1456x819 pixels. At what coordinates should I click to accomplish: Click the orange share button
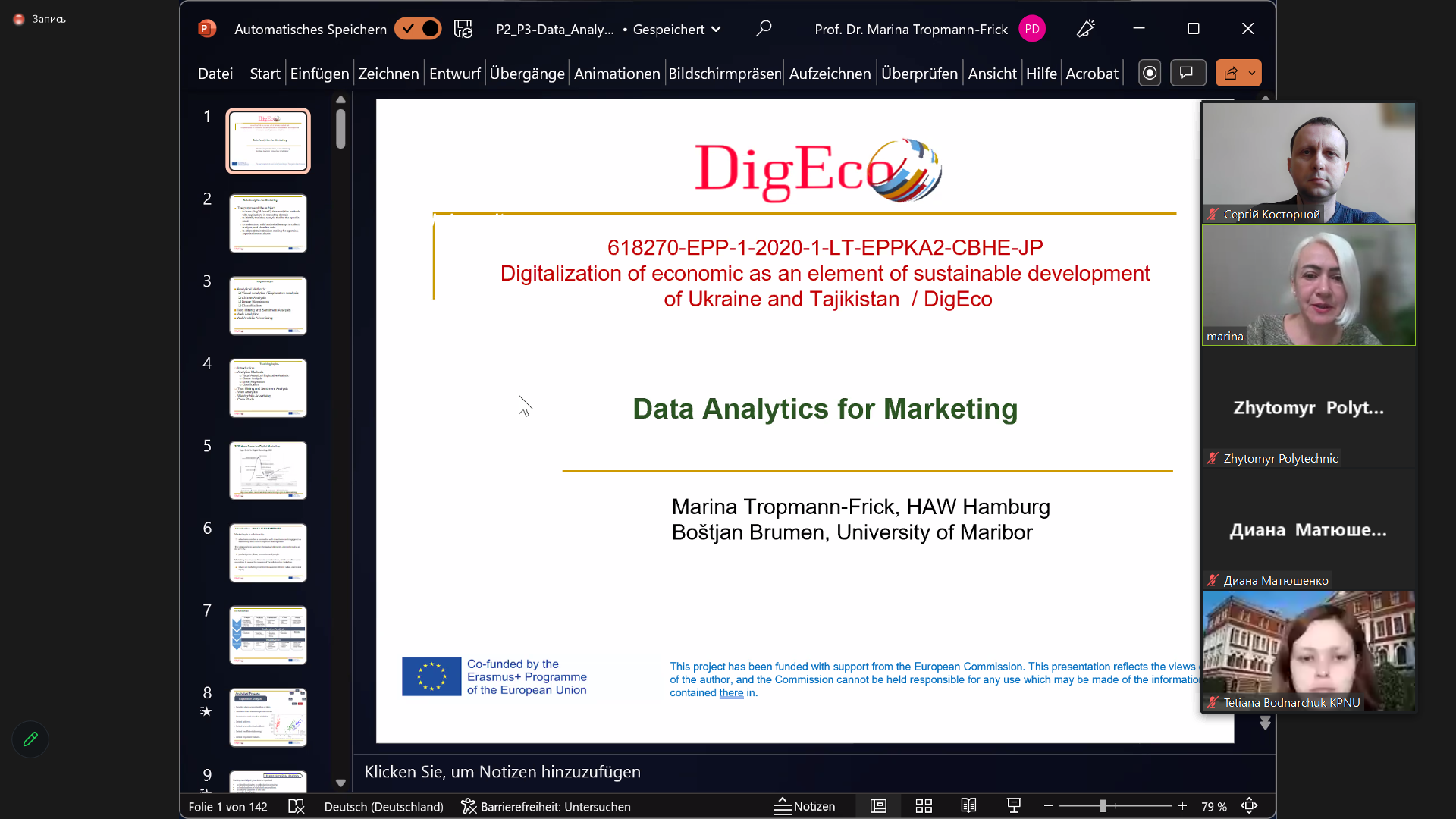pyautogui.click(x=1232, y=73)
